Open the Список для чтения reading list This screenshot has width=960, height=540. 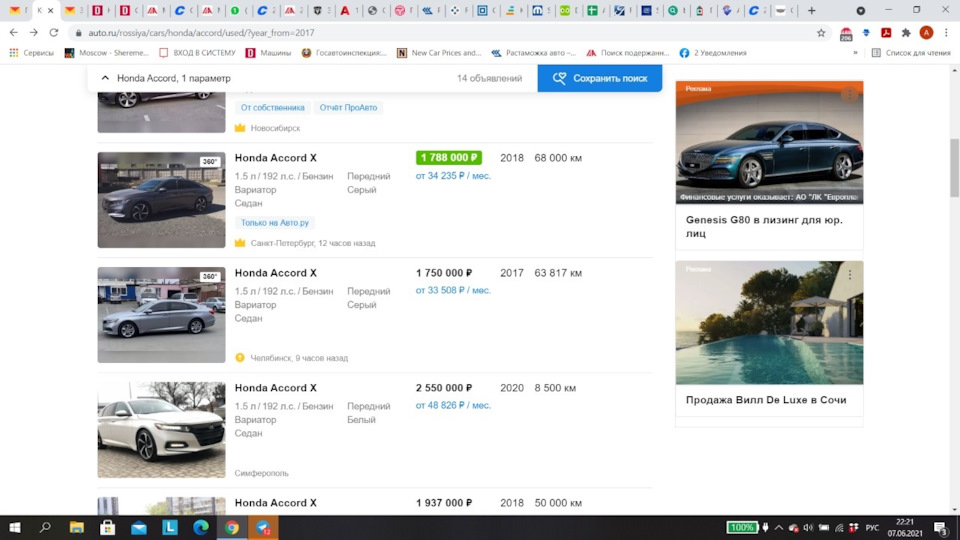click(x=910, y=53)
